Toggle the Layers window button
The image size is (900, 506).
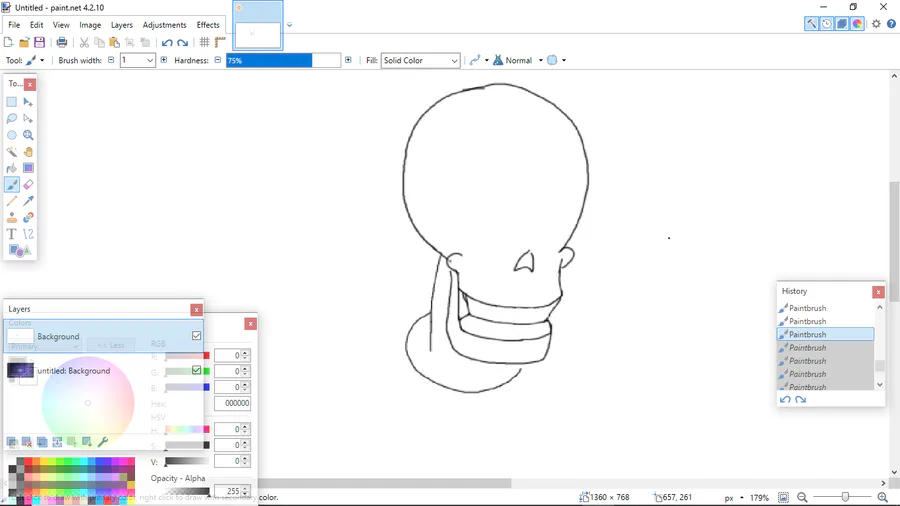[x=842, y=24]
